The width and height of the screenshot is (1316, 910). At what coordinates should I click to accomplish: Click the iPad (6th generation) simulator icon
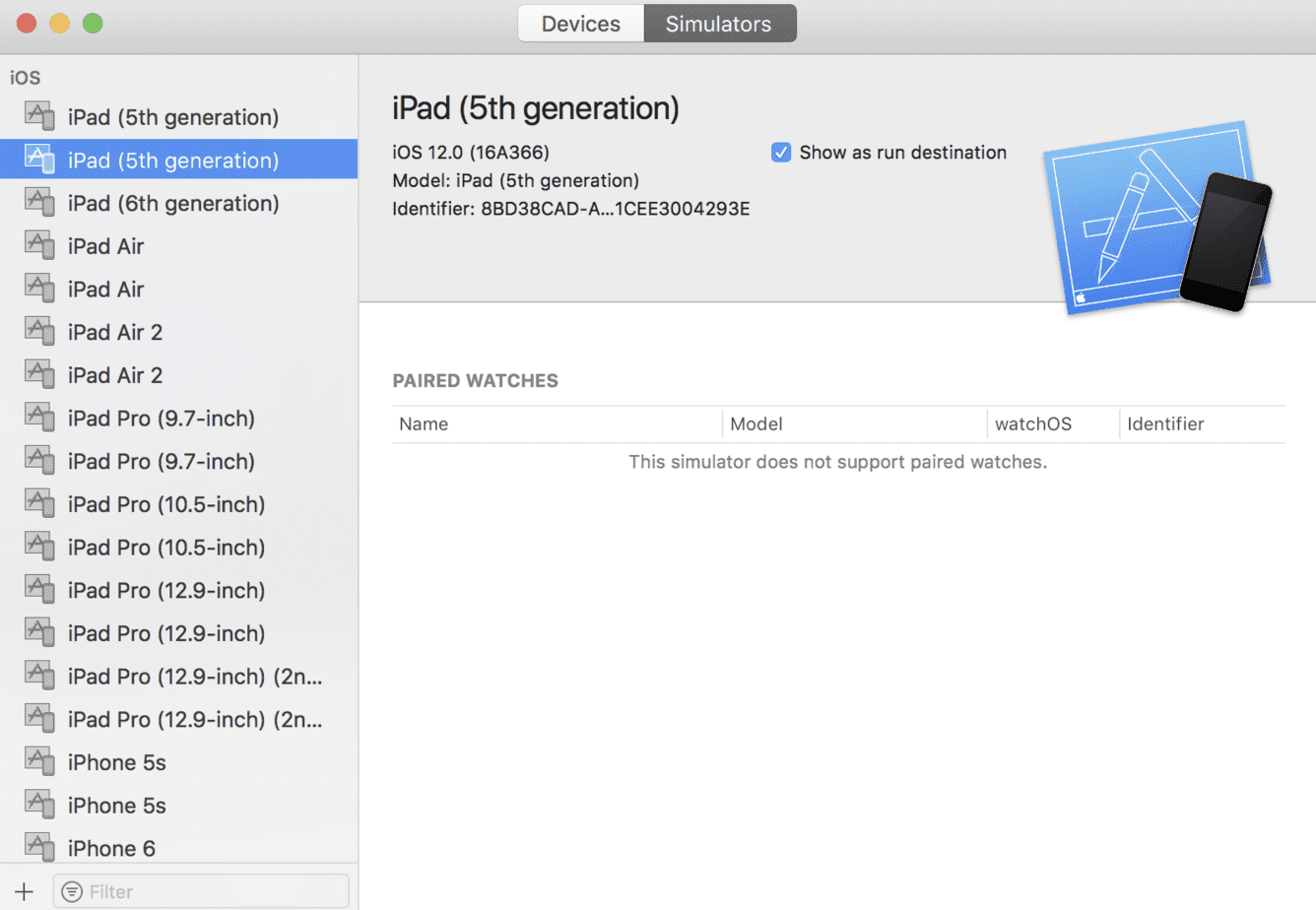[x=39, y=202]
